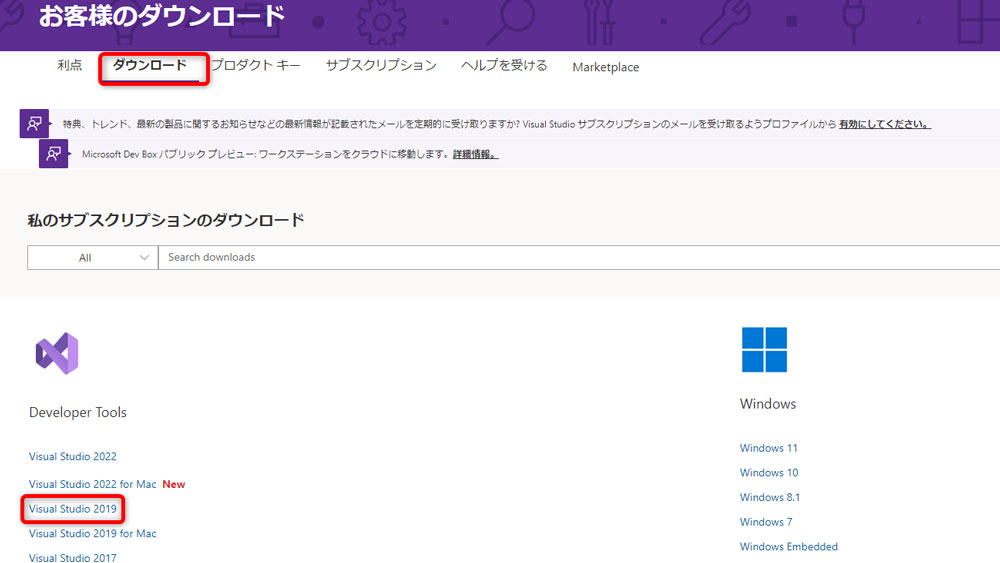Viewport: 1000px width, 563px height.
Task: Click the Search downloads input field
Action: pos(579,258)
